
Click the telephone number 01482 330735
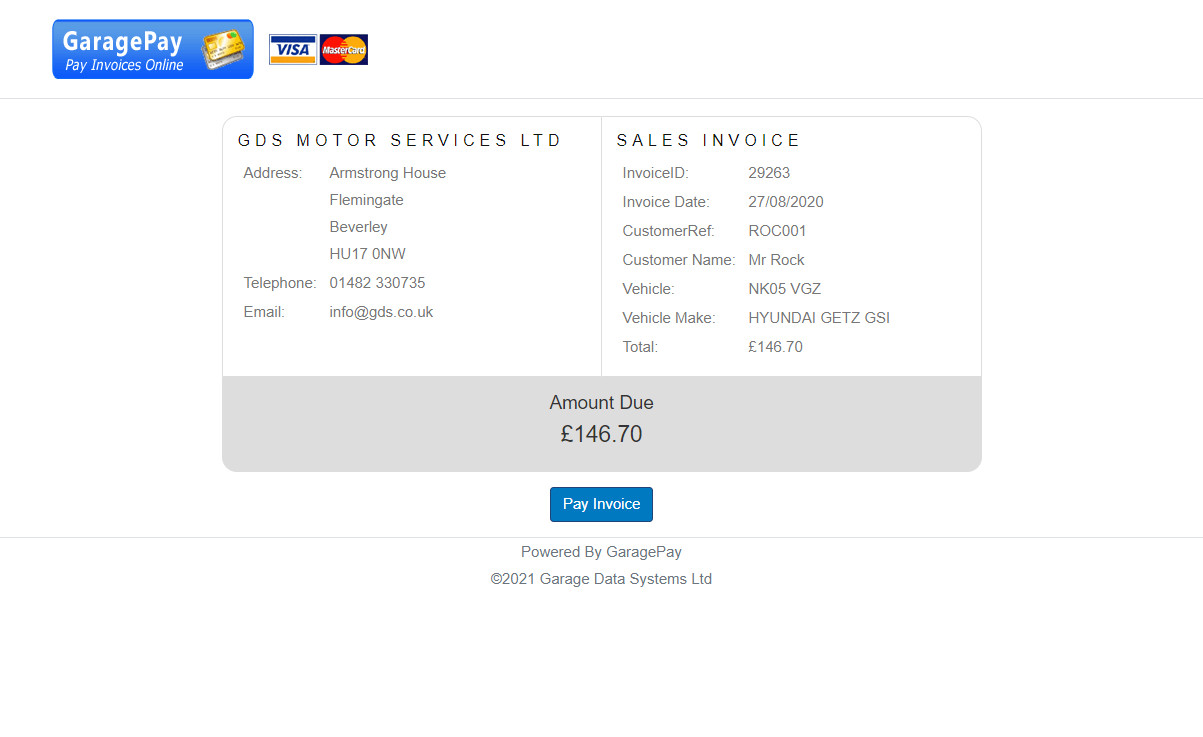tap(377, 283)
